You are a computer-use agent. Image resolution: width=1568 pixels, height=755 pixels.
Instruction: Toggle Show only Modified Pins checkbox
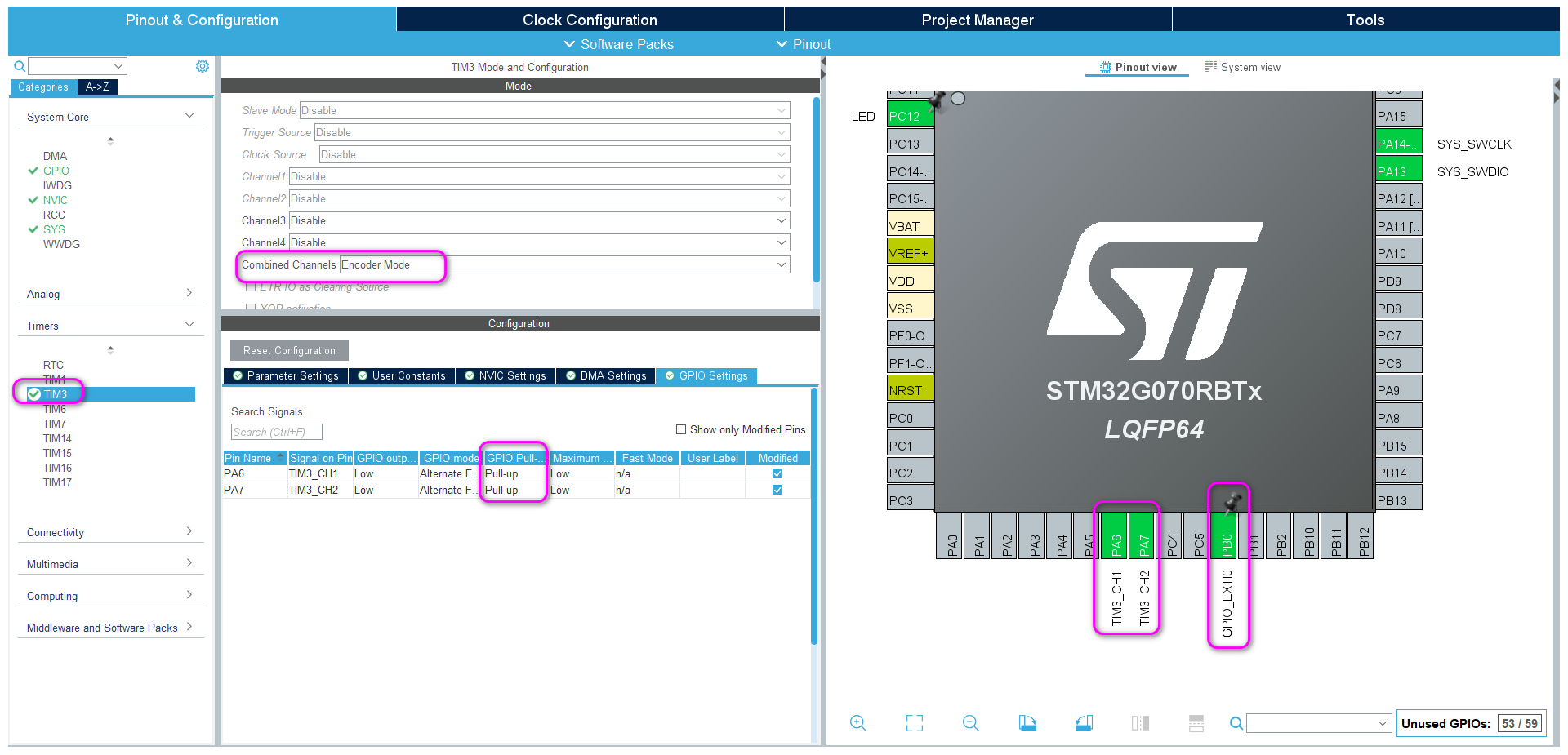[681, 429]
